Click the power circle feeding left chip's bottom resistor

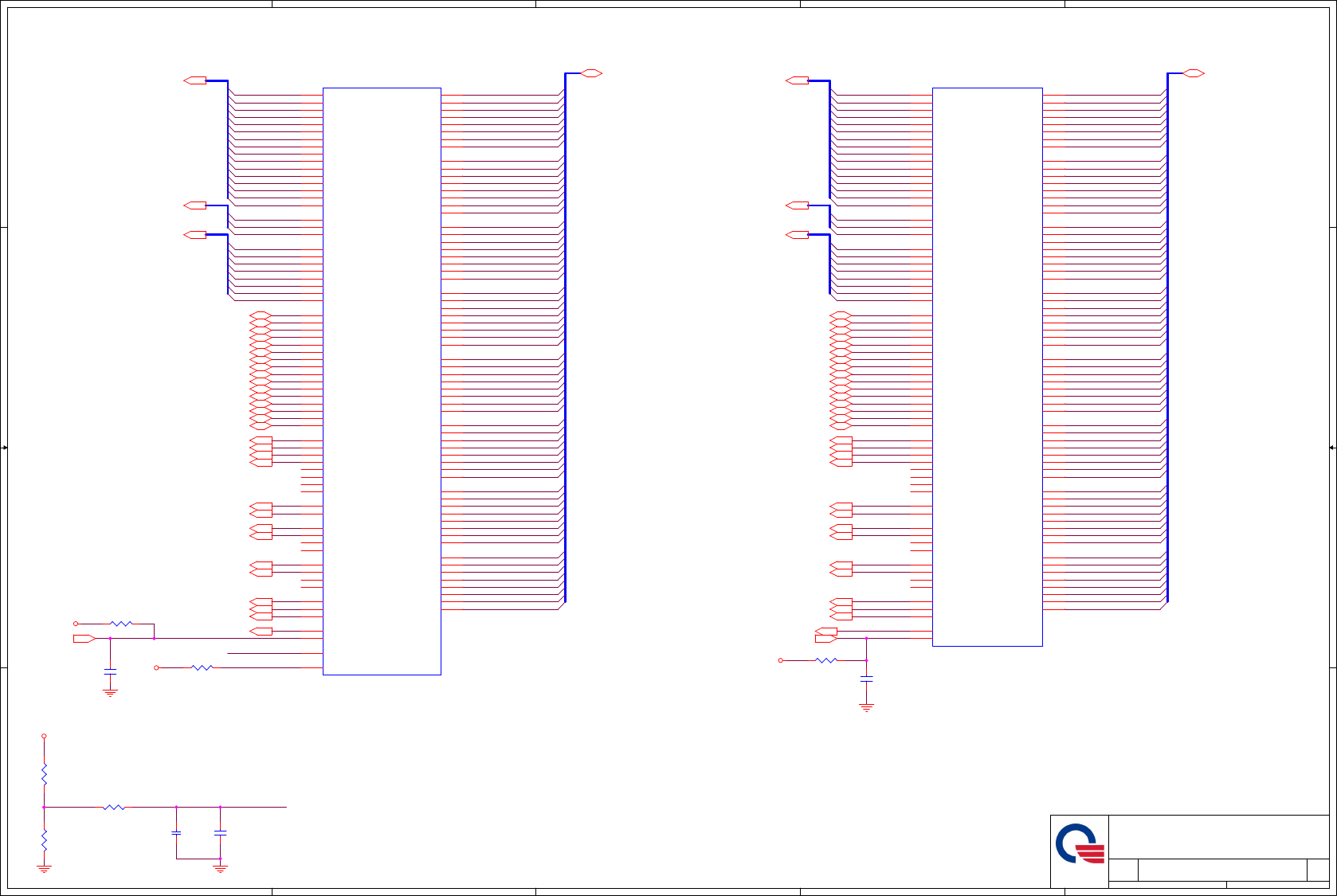point(156,667)
